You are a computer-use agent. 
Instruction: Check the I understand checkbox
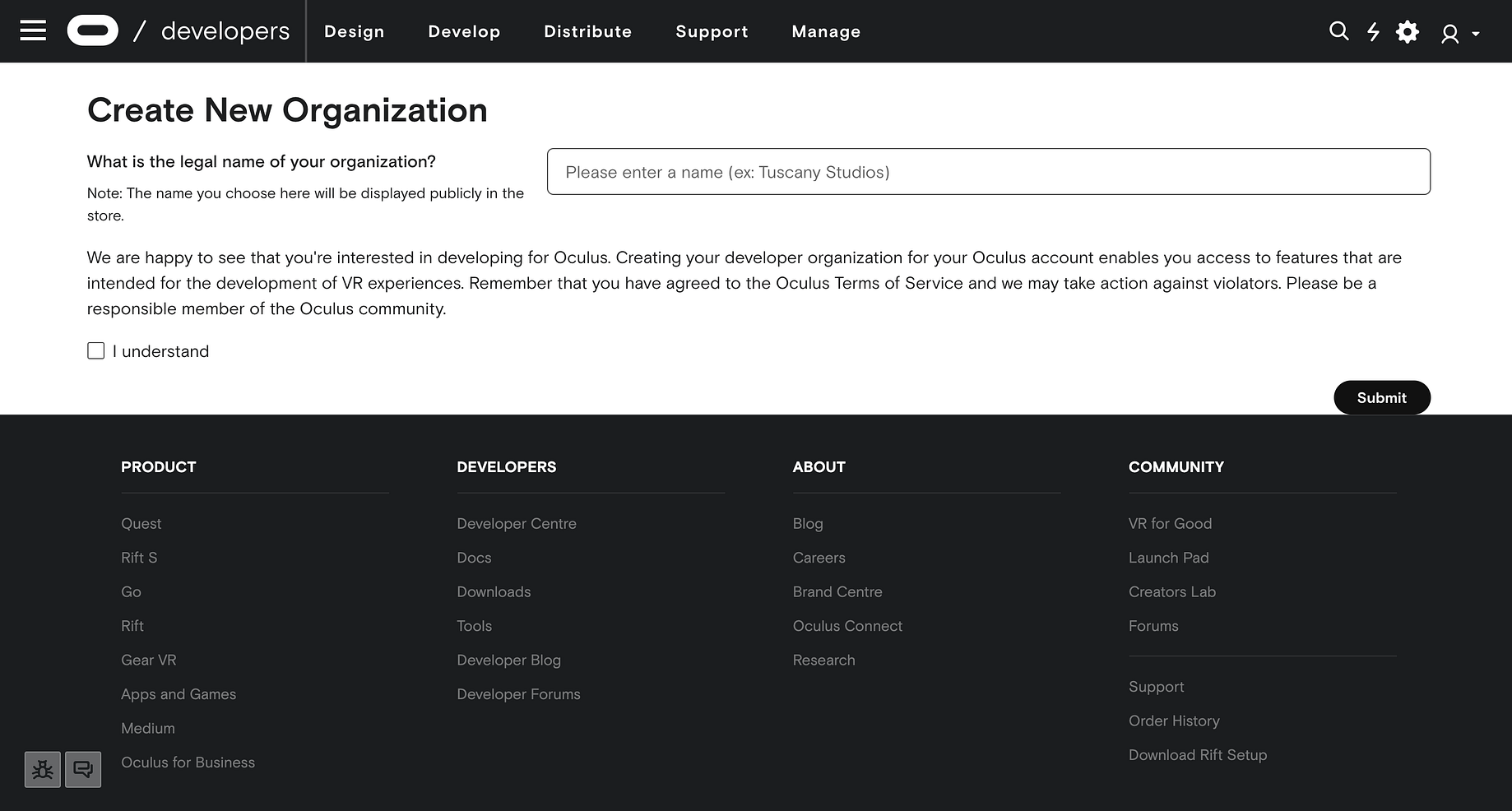(x=96, y=351)
